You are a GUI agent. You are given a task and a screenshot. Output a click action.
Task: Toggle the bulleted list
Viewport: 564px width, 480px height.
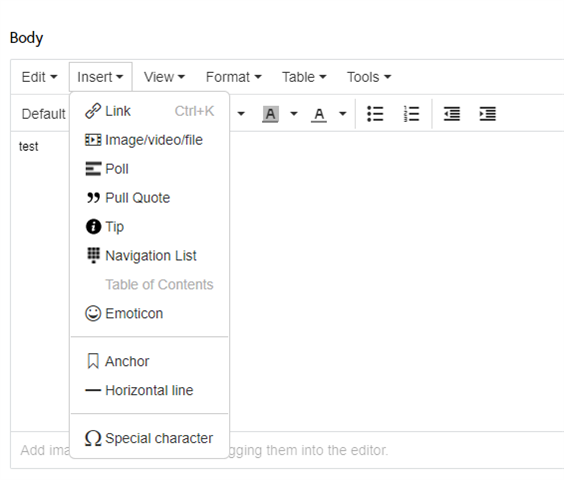click(375, 114)
